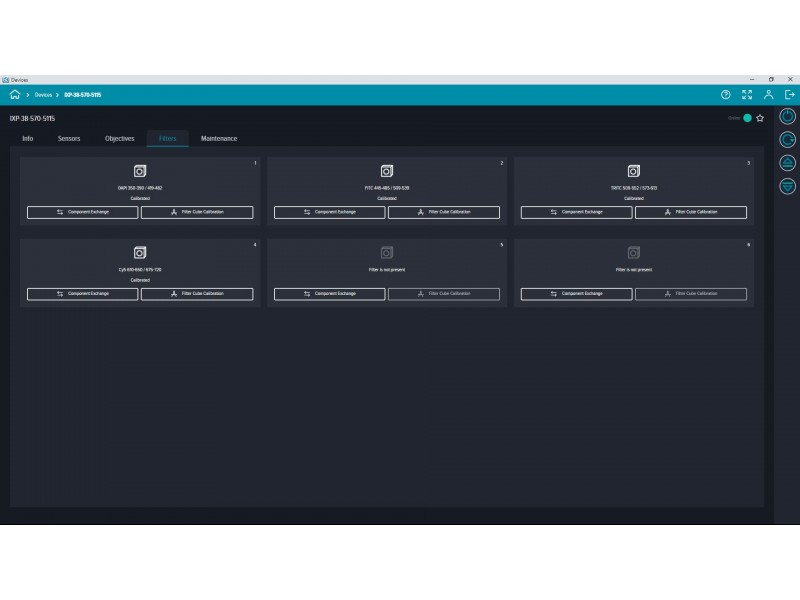
Task: Open the Maintenance tab
Action: [x=219, y=138]
